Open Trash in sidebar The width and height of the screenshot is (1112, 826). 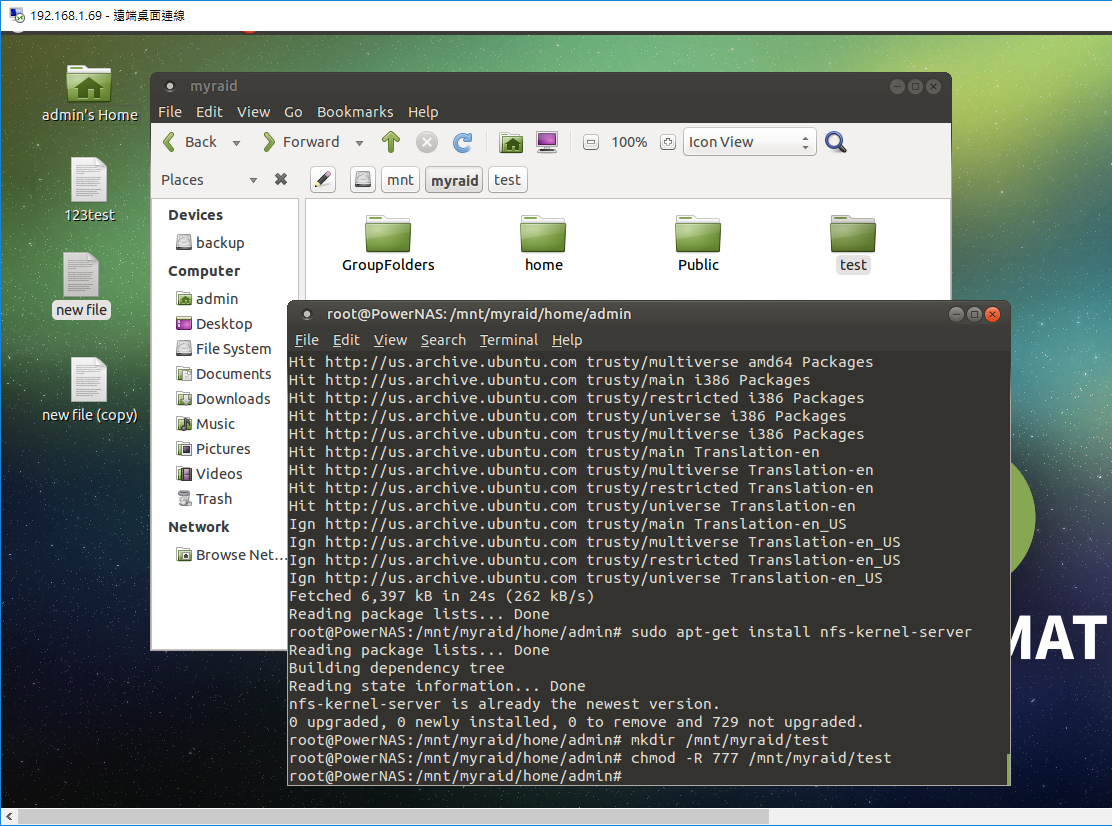point(204,499)
